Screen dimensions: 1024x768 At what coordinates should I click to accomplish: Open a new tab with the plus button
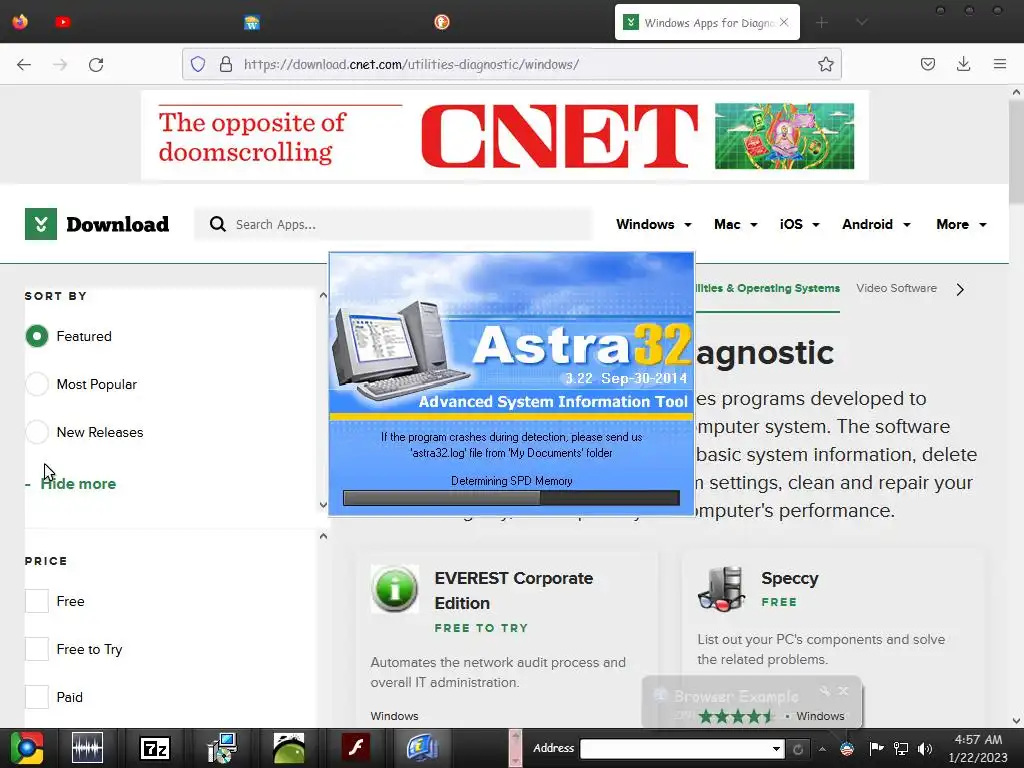822,23
